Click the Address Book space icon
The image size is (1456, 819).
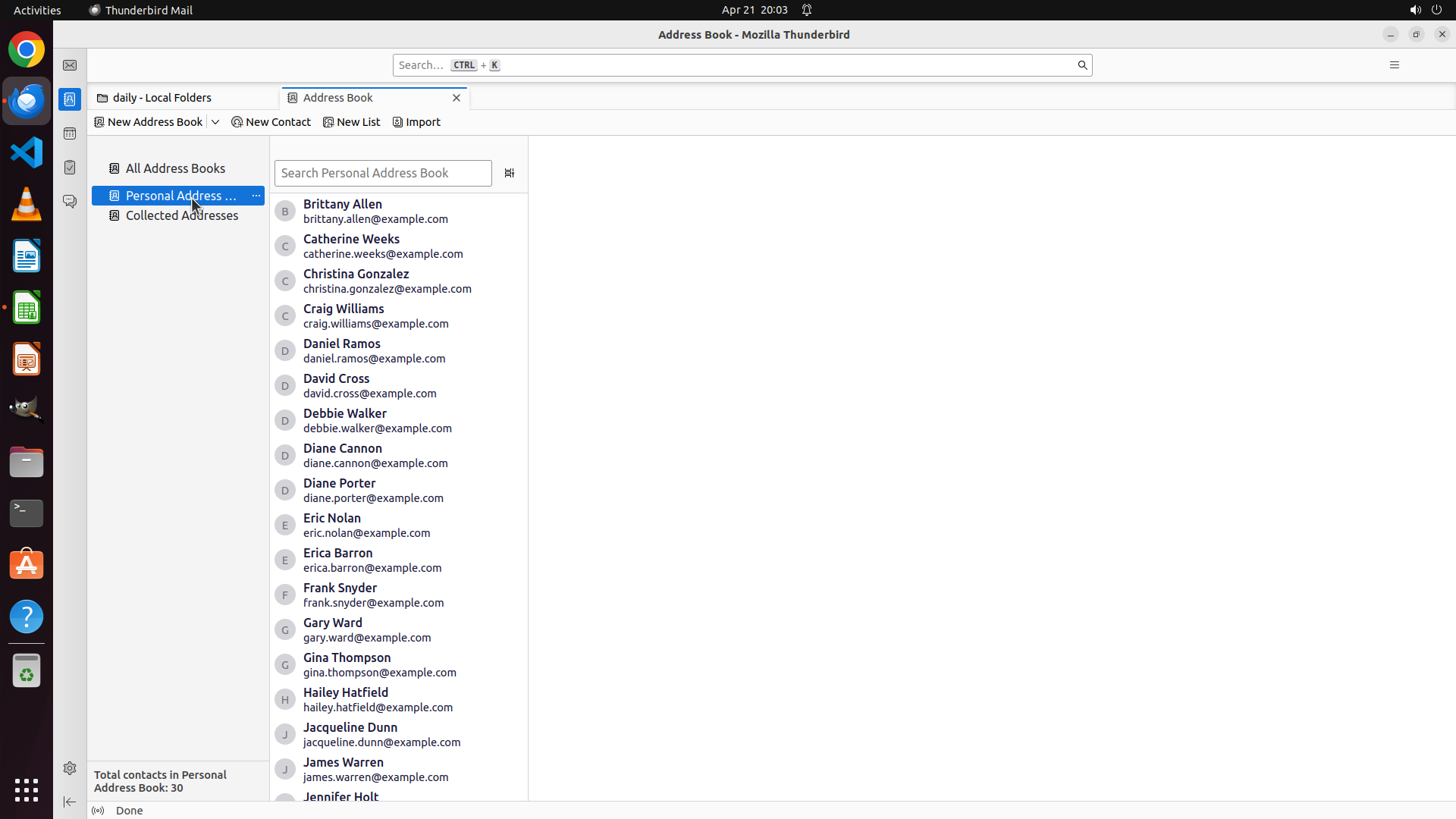[x=70, y=99]
